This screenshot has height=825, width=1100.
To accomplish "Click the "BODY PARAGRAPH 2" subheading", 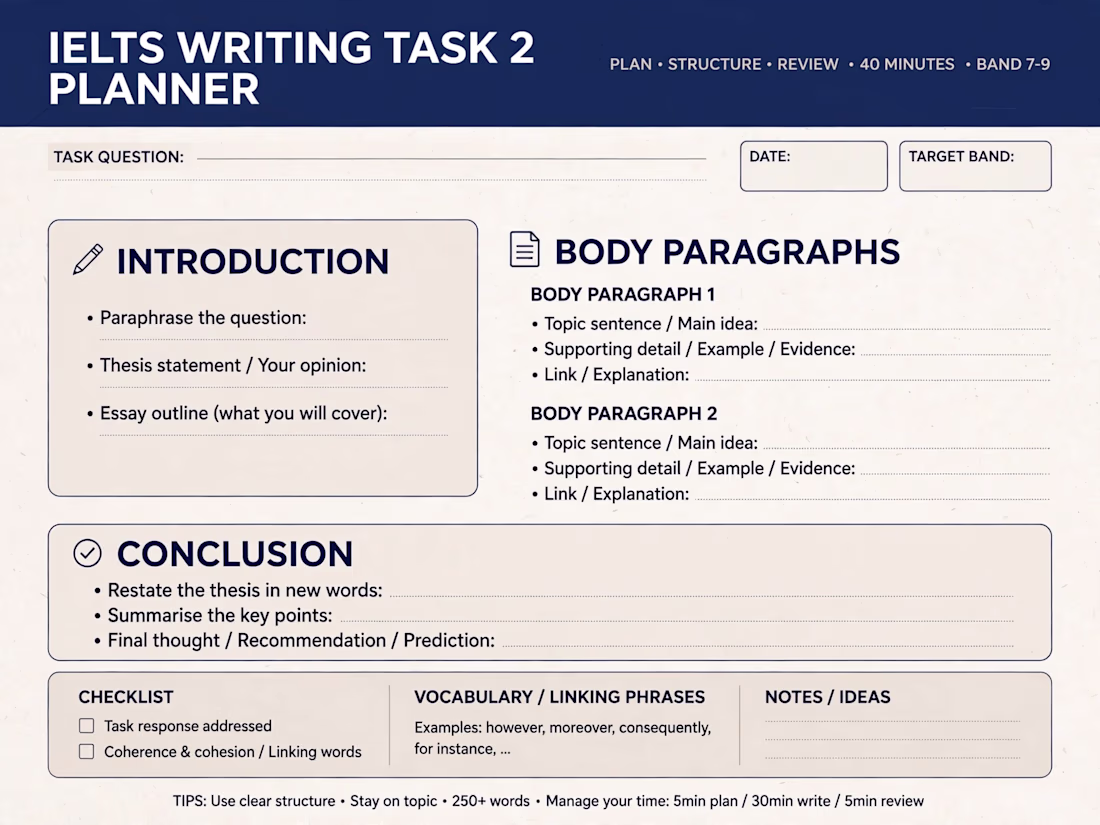I will tap(624, 413).
